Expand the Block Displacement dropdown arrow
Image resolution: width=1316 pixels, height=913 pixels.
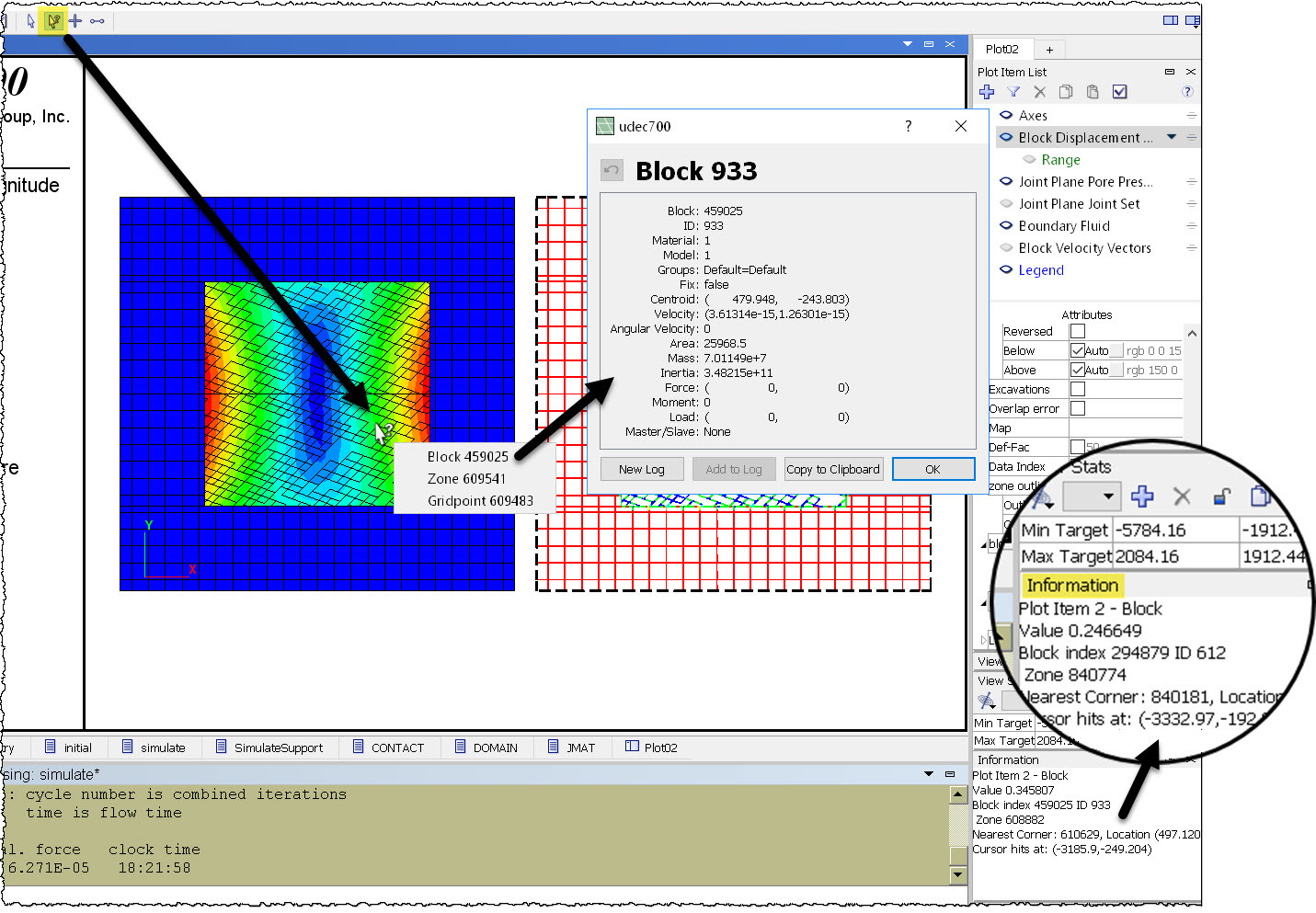pos(1172,138)
